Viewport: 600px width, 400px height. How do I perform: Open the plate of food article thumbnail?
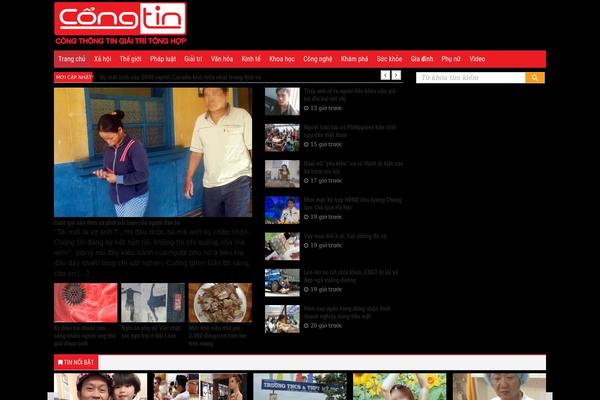pyautogui.click(x=220, y=303)
